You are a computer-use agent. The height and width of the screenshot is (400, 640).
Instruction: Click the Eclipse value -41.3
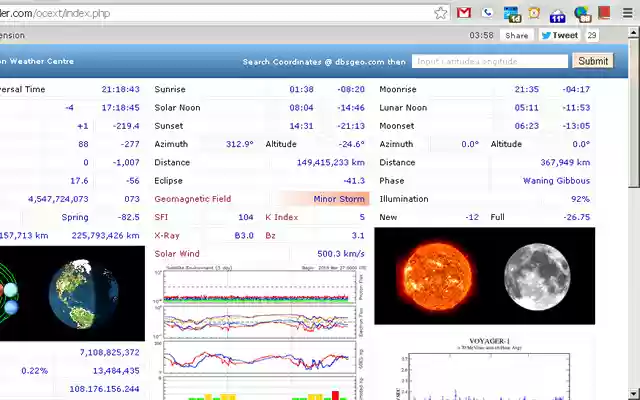(x=354, y=180)
